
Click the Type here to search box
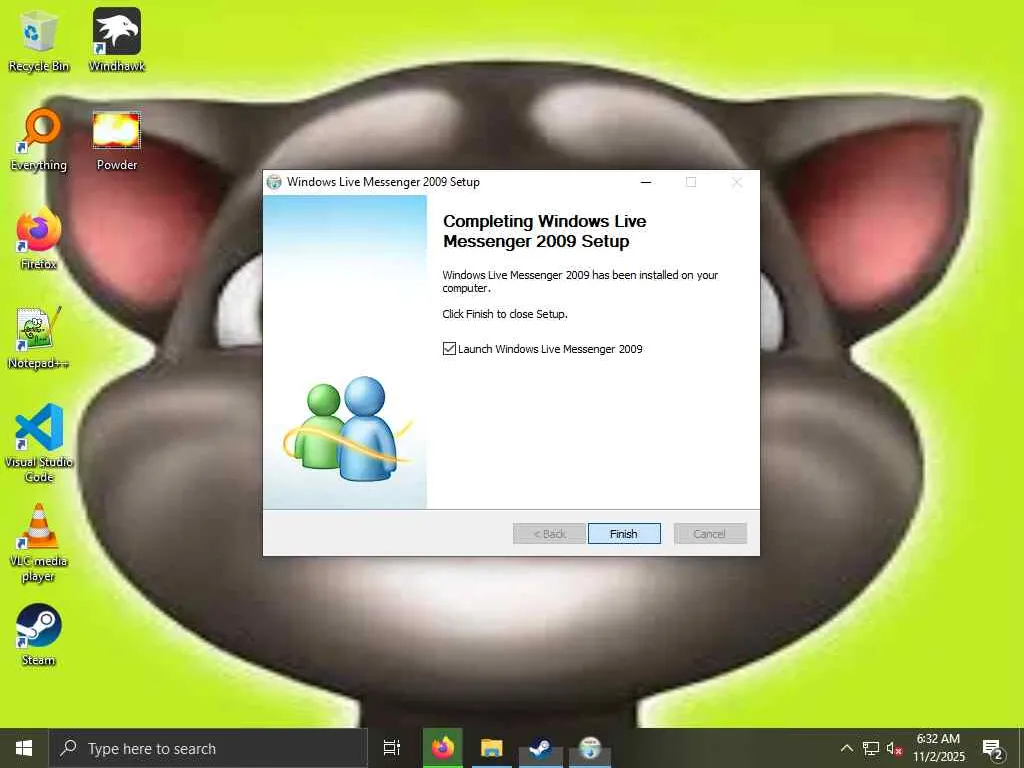pyautogui.click(x=208, y=748)
